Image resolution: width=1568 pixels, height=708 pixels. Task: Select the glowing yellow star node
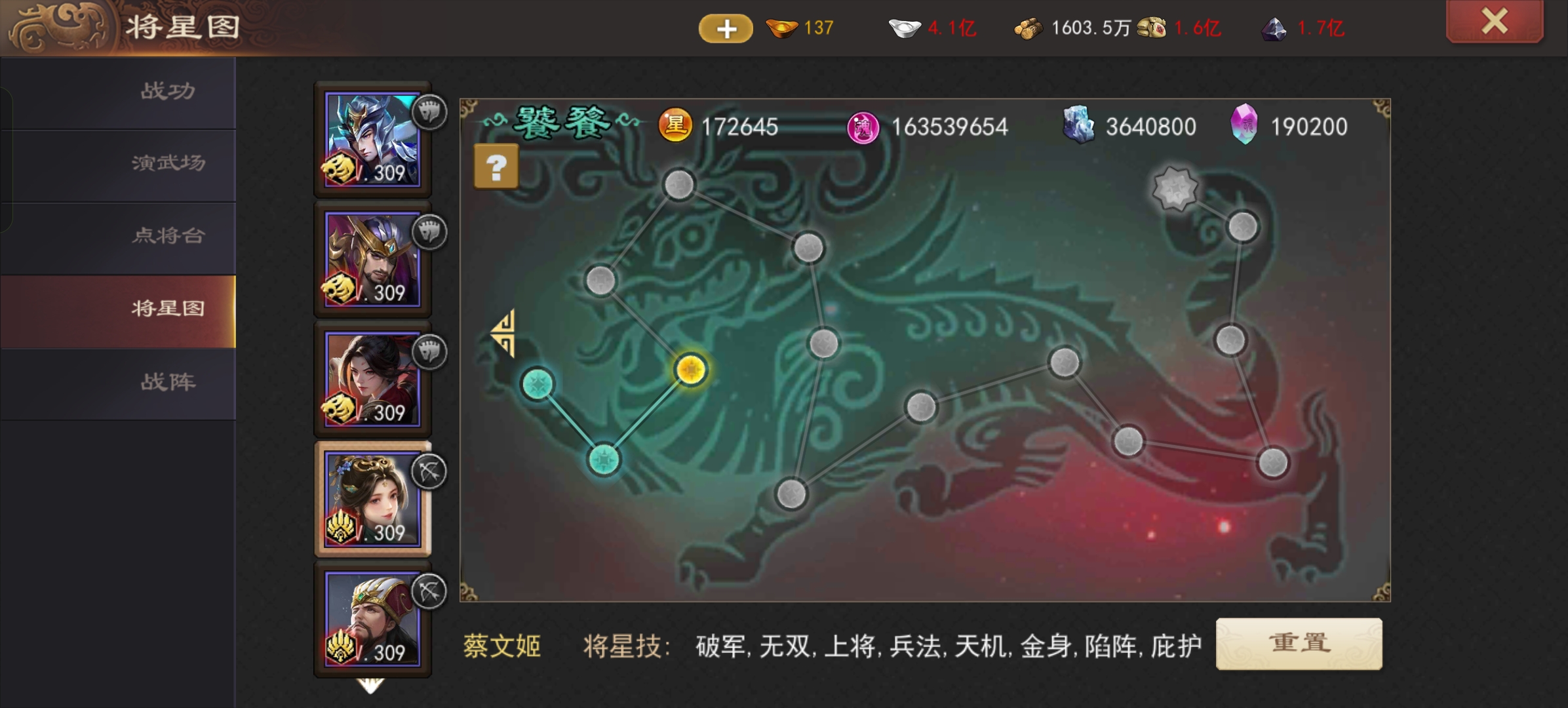(690, 370)
